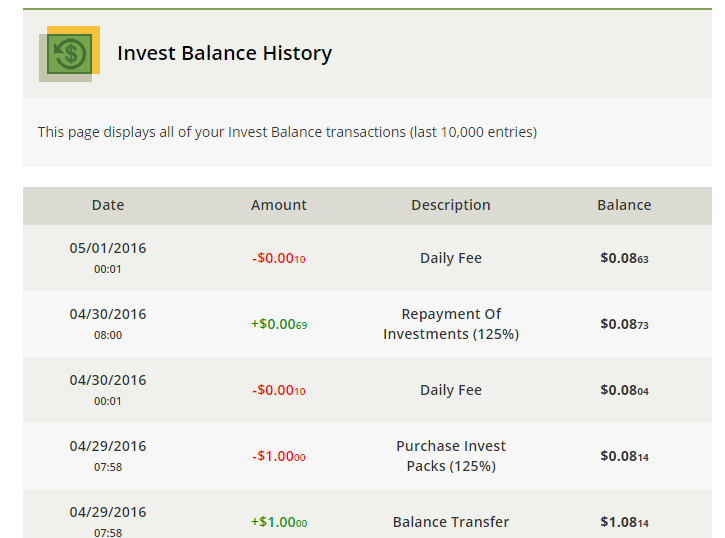
Task: Click the $1.0814 balance value
Action: [x=624, y=522]
